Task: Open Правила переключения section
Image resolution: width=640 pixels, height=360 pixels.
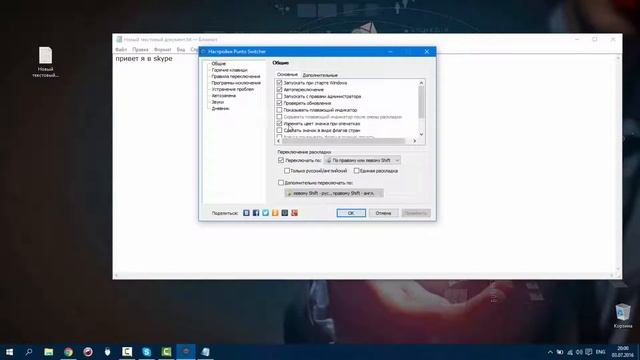Action: (236, 76)
